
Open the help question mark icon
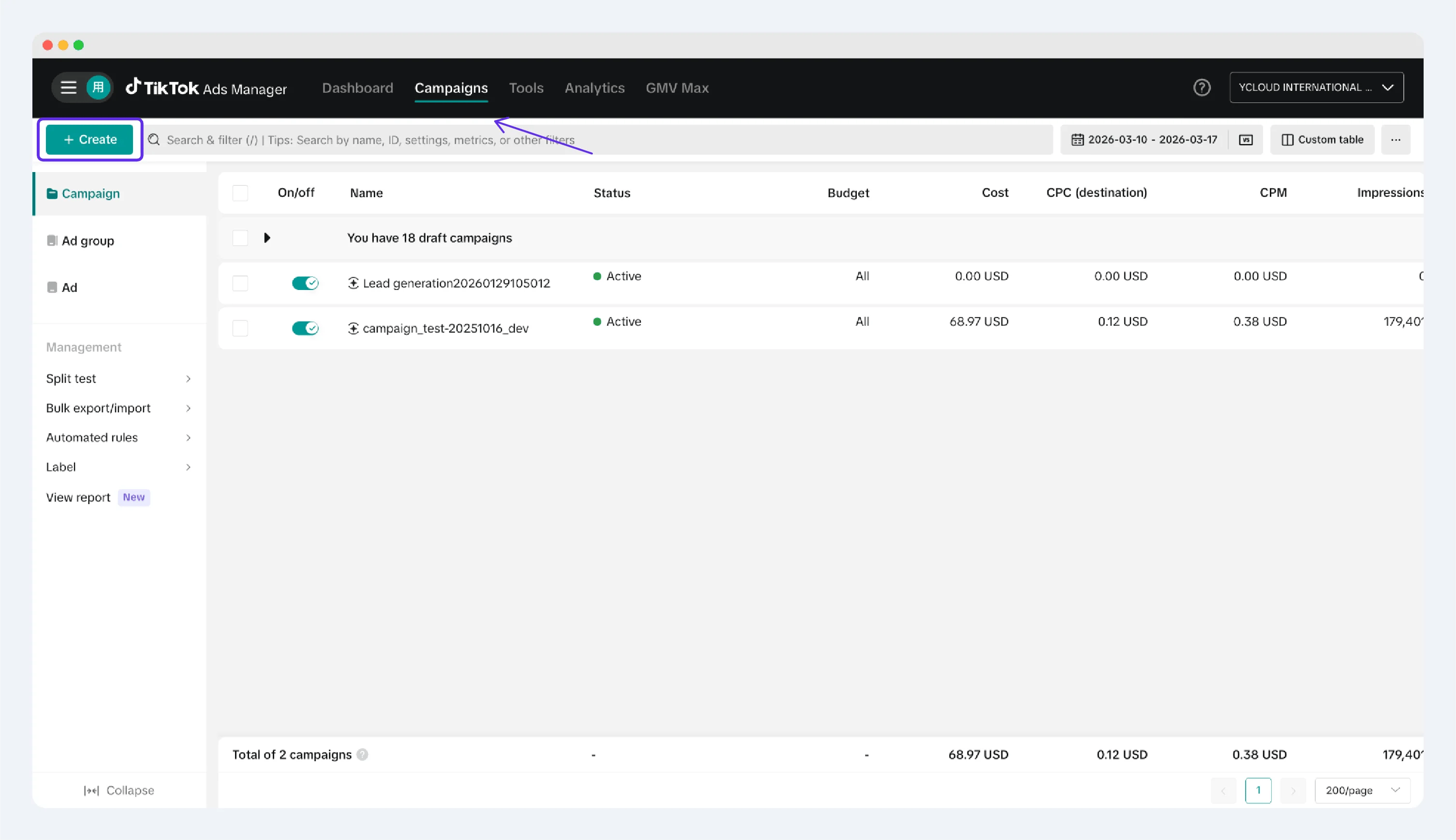coord(1202,87)
